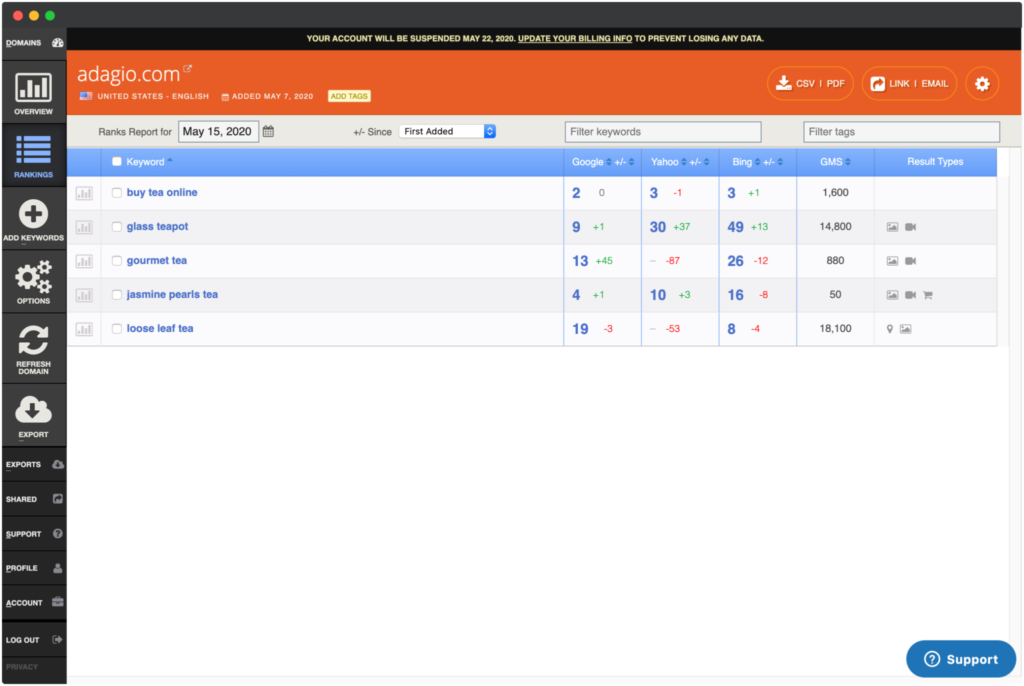The width and height of the screenshot is (1024, 686).
Task: Show chart for loose leaf tea row
Action: (x=84, y=329)
